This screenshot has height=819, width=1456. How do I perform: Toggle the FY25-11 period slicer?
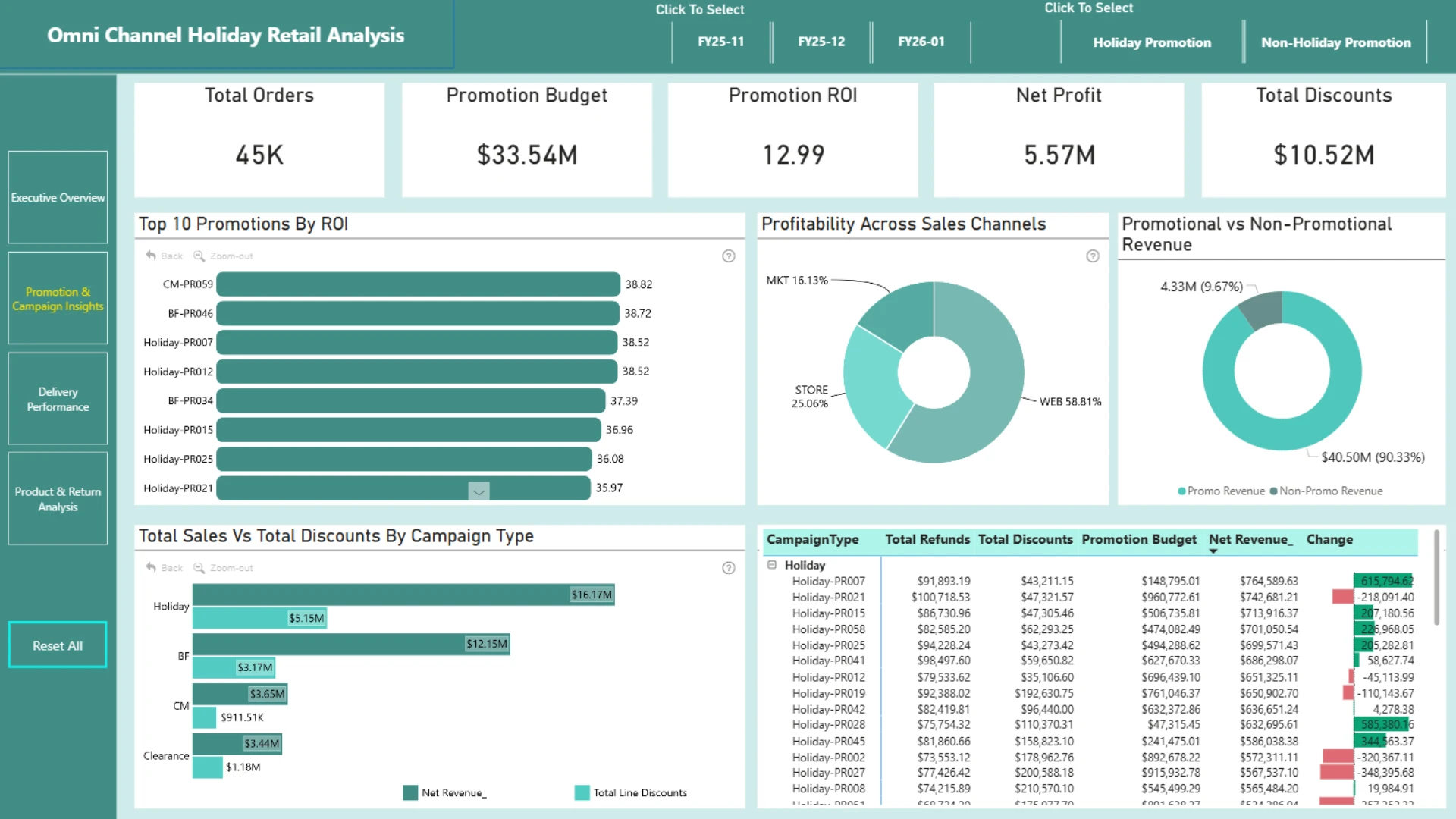[720, 42]
